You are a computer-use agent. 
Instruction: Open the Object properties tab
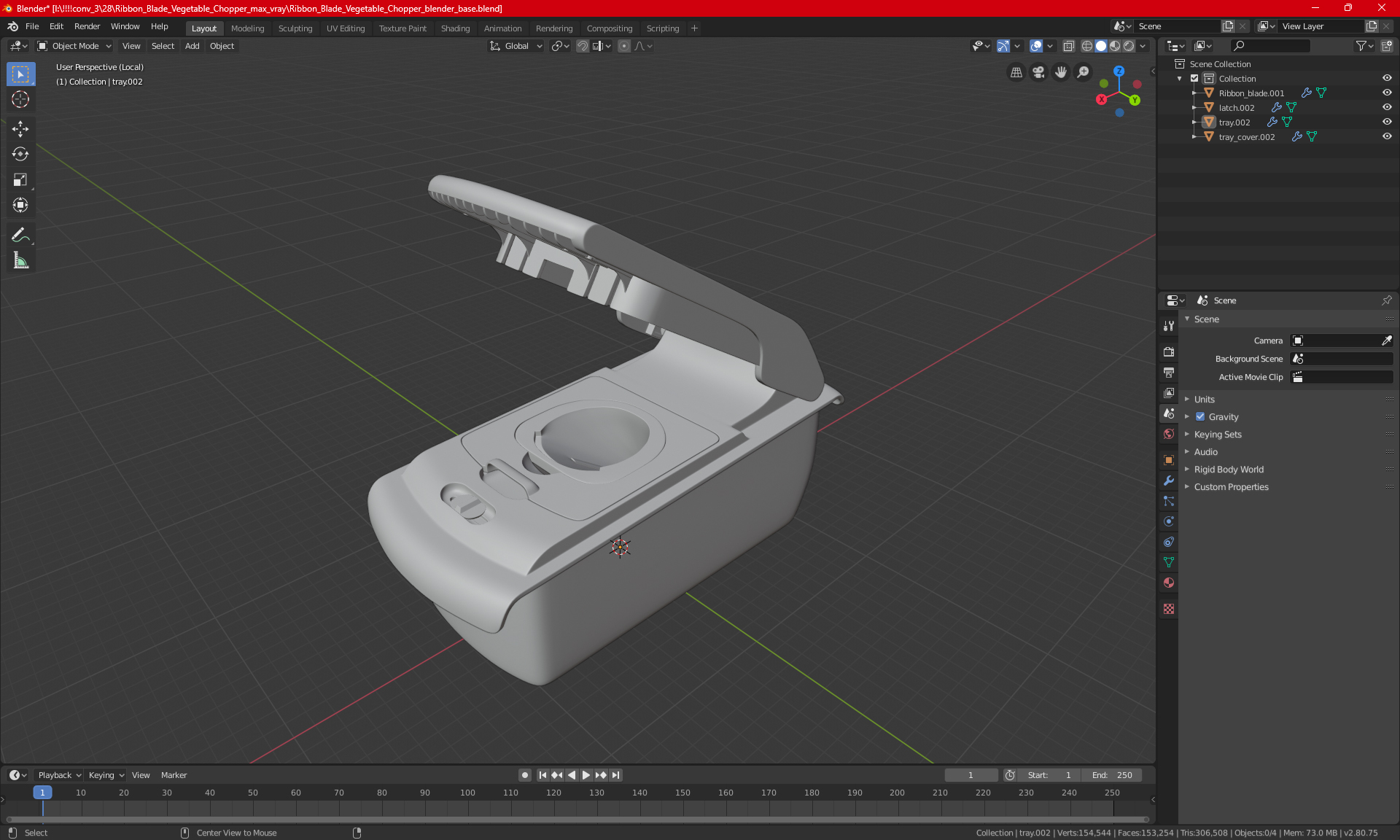tap(1169, 460)
